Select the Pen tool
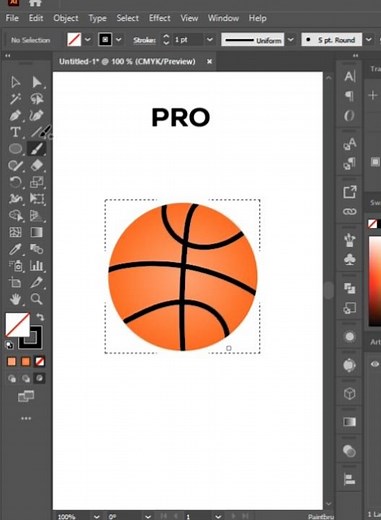381x520 pixels. tap(15, 115)
